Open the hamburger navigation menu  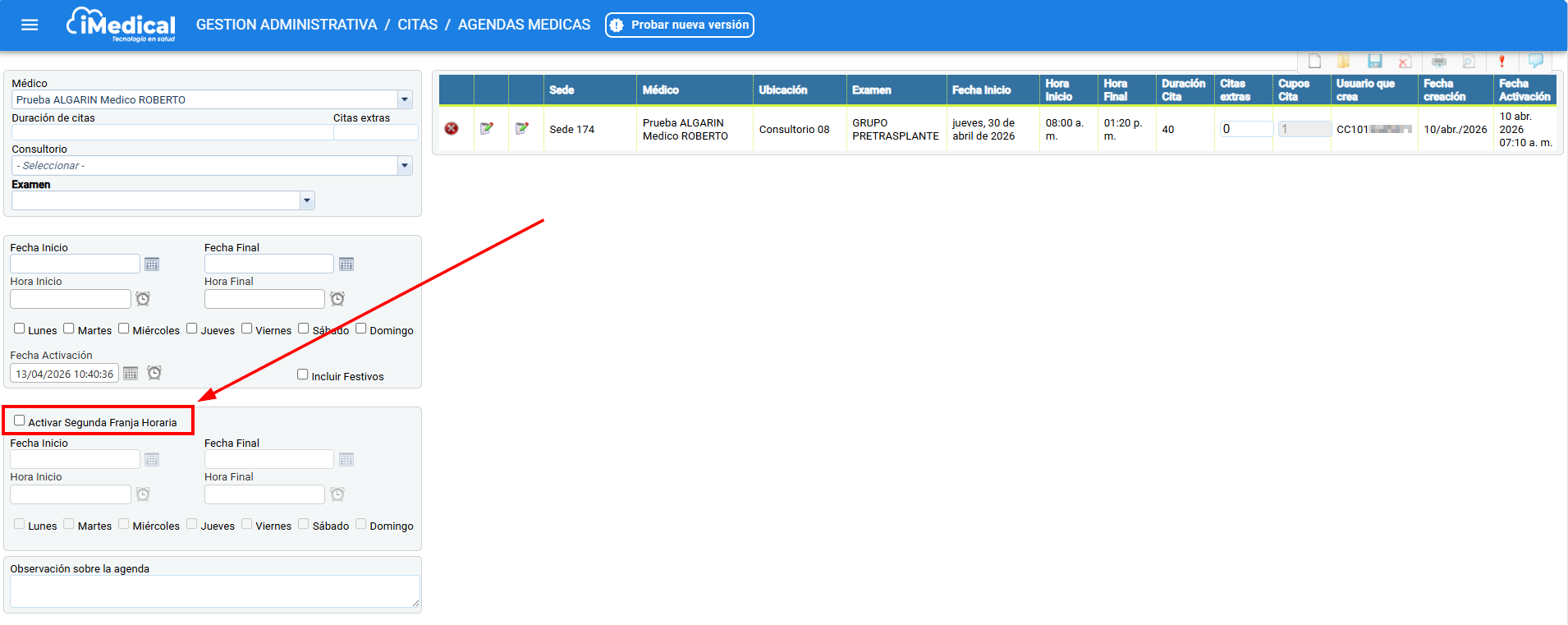point(30,25)
